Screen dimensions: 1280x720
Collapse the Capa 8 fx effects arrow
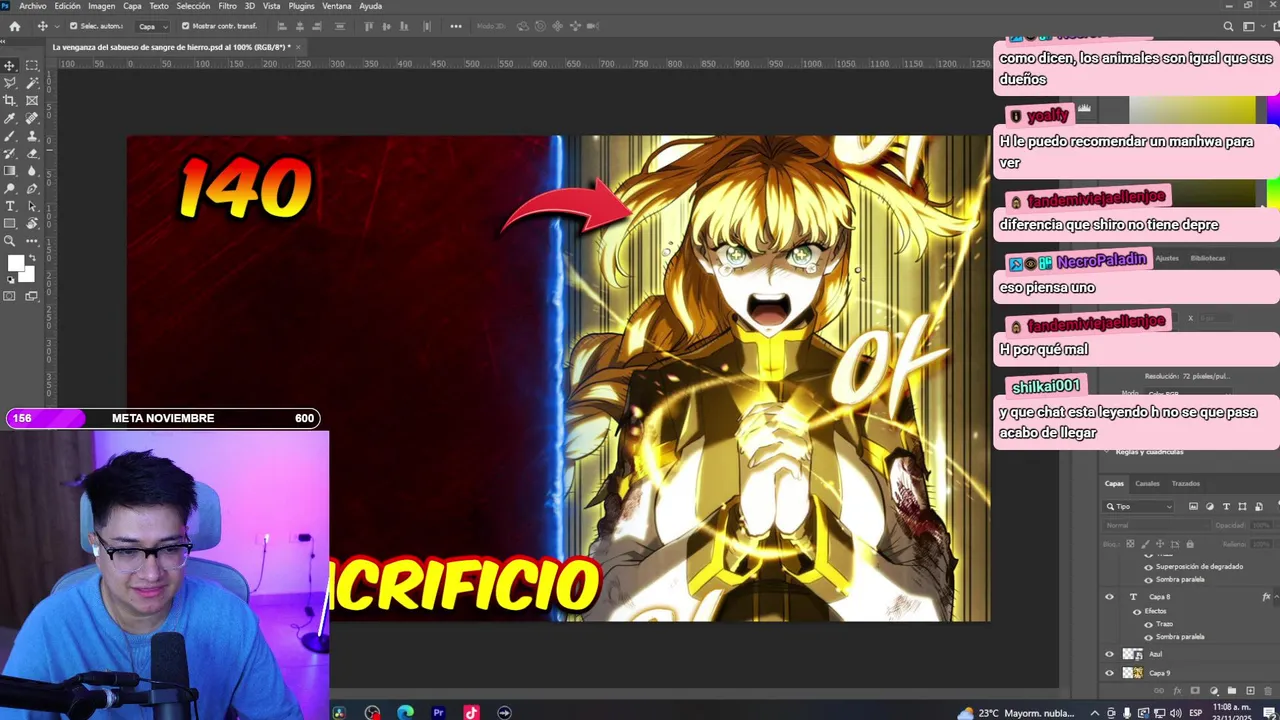[1276, 597]
